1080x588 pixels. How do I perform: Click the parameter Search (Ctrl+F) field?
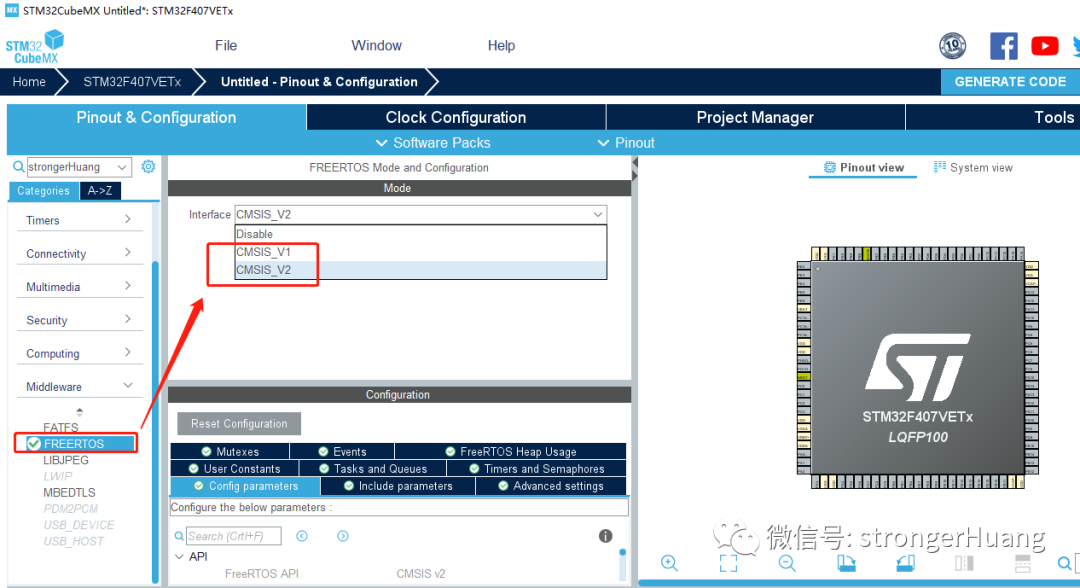(233, 536)
